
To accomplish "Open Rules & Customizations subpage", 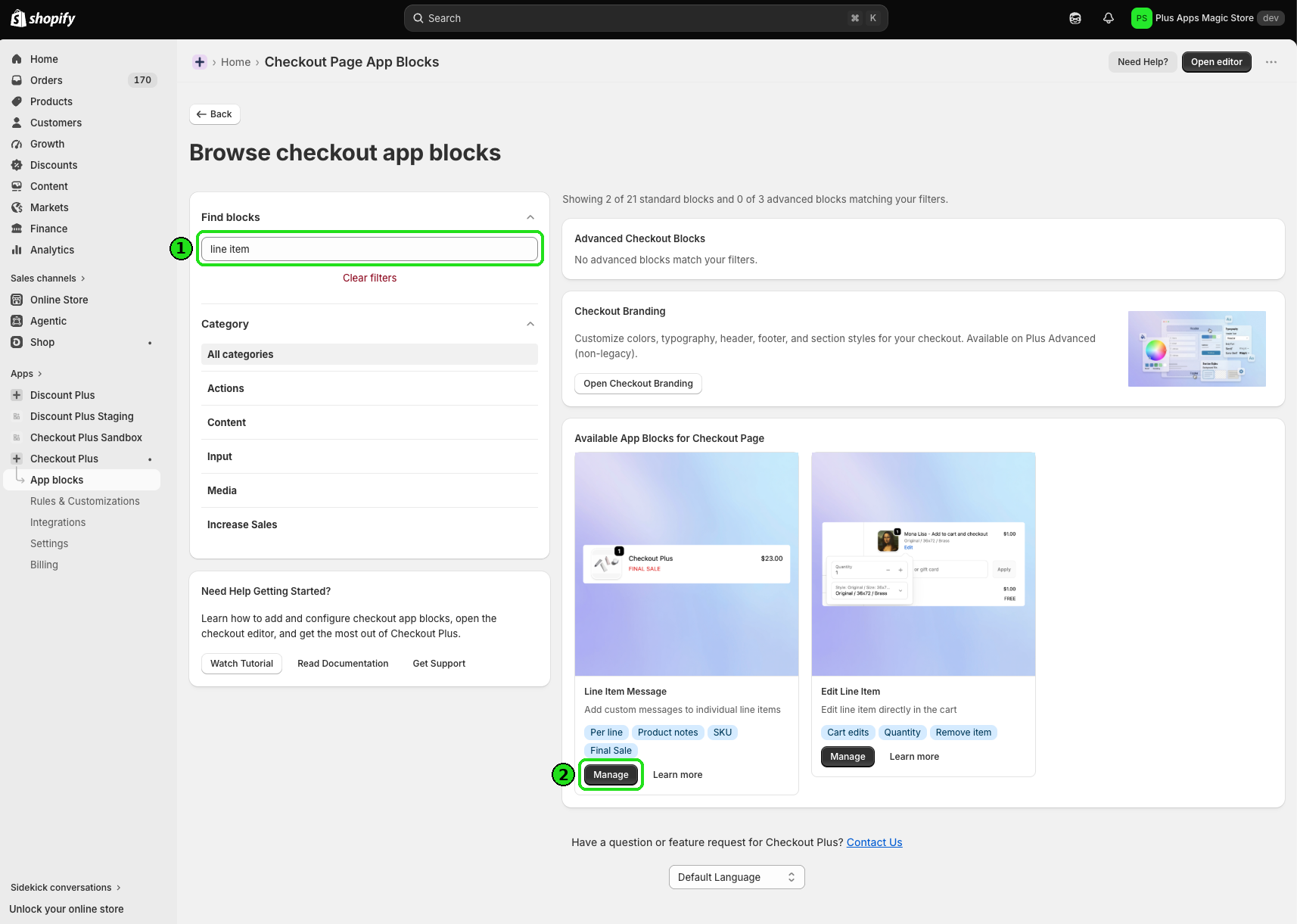I will point(85,501).
